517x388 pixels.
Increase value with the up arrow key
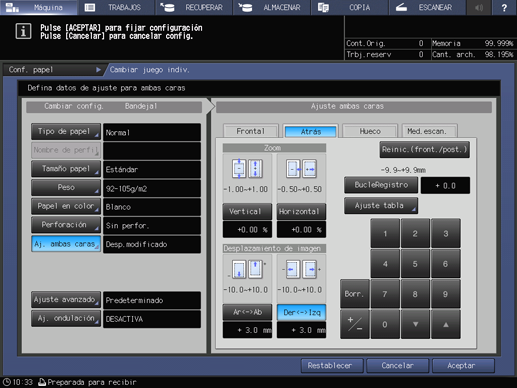click(x=446, y=324)
